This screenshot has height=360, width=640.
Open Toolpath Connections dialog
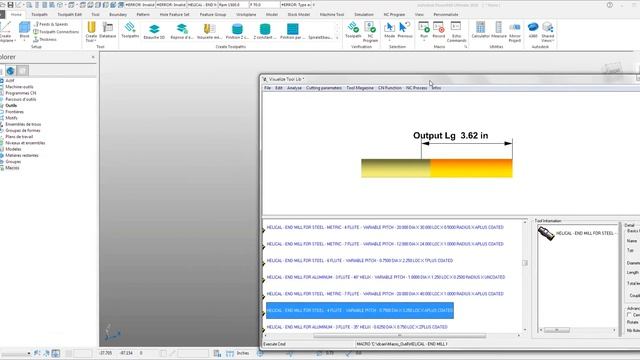point(56,32)
